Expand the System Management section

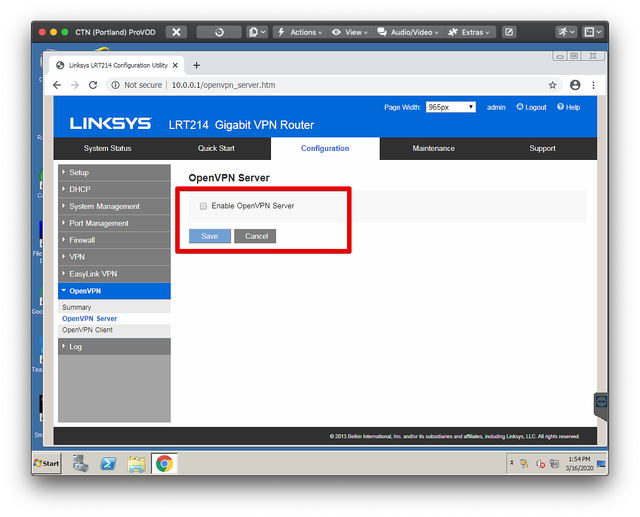114,206
